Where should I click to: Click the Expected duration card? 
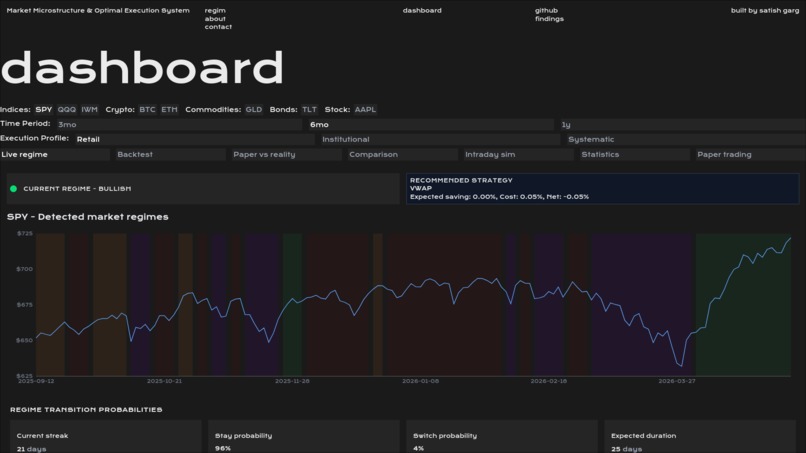click(x=700, y=437)
